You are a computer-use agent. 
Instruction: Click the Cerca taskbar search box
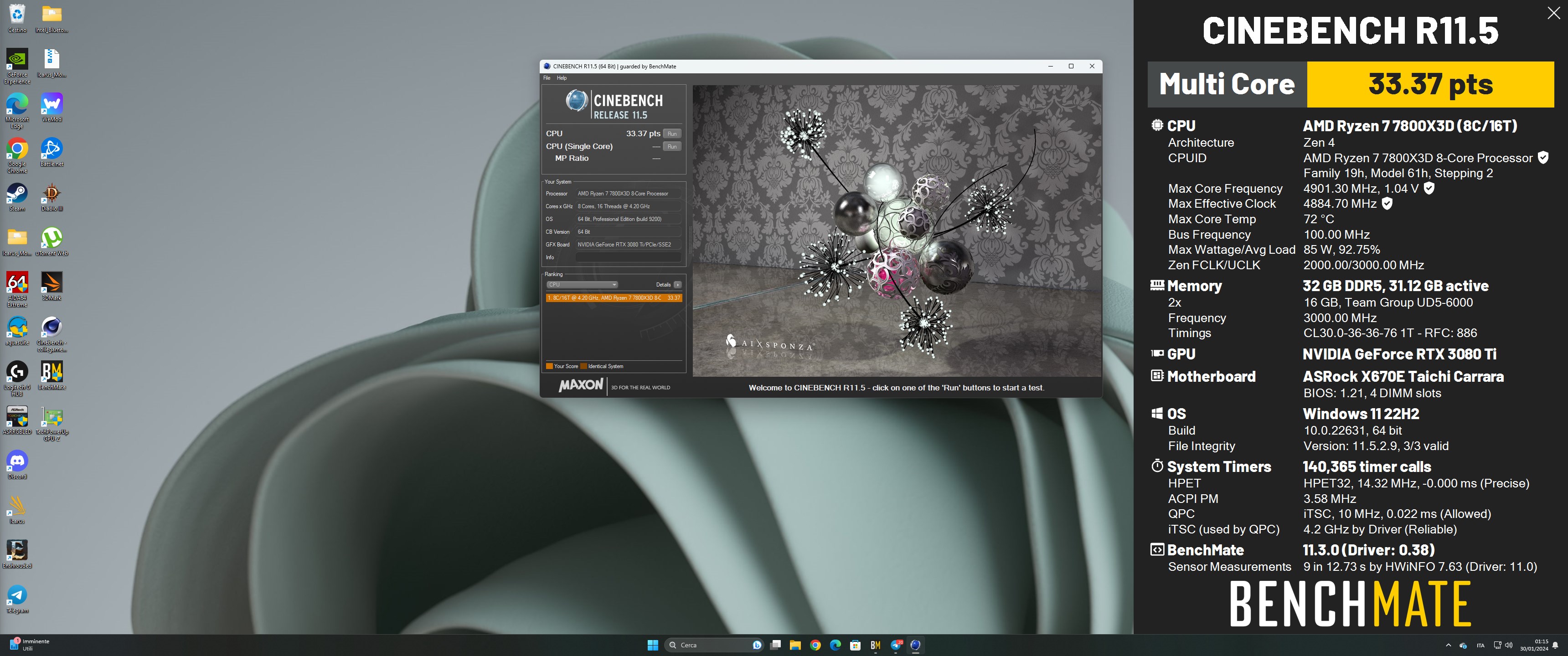(714, 645)
